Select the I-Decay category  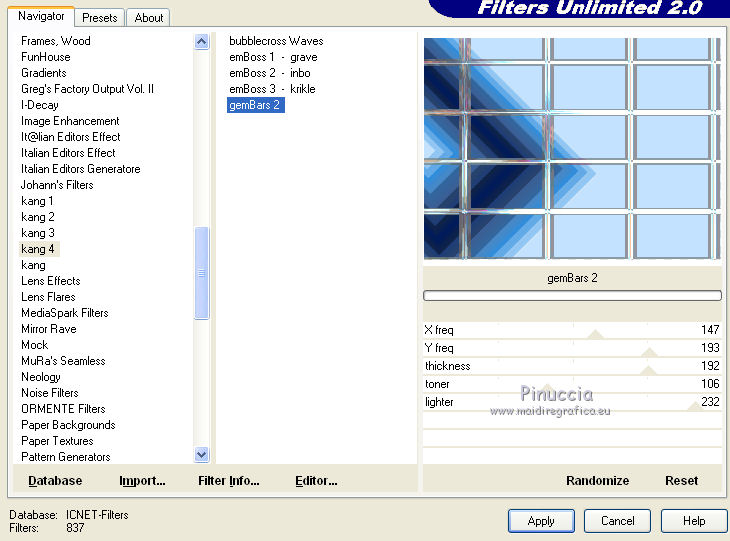pos(40,105)
